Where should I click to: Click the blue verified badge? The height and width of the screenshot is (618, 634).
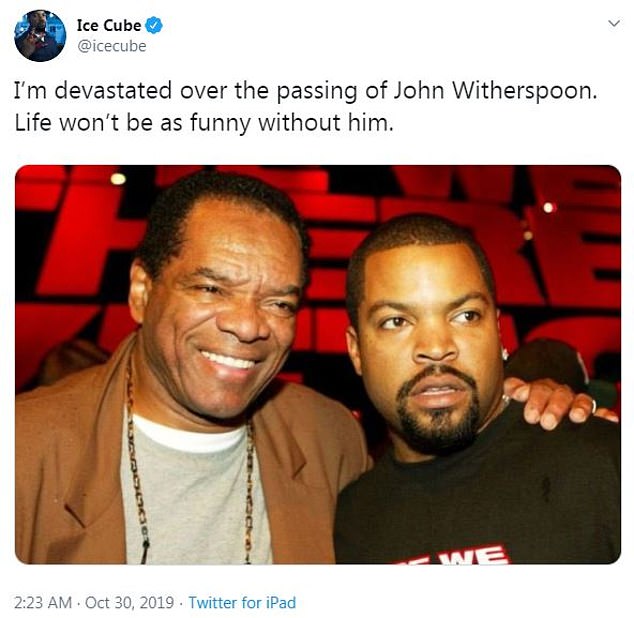[x=154, y=25]
